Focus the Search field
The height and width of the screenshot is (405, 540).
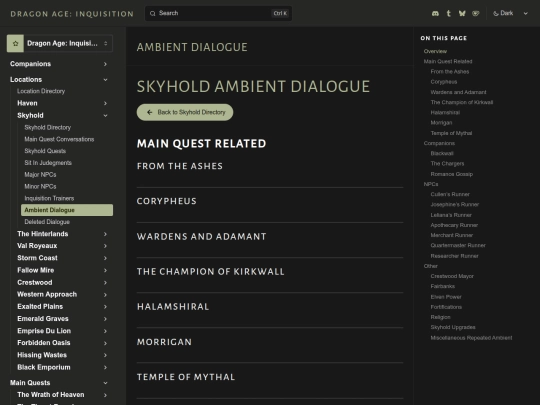coord(218,13)
